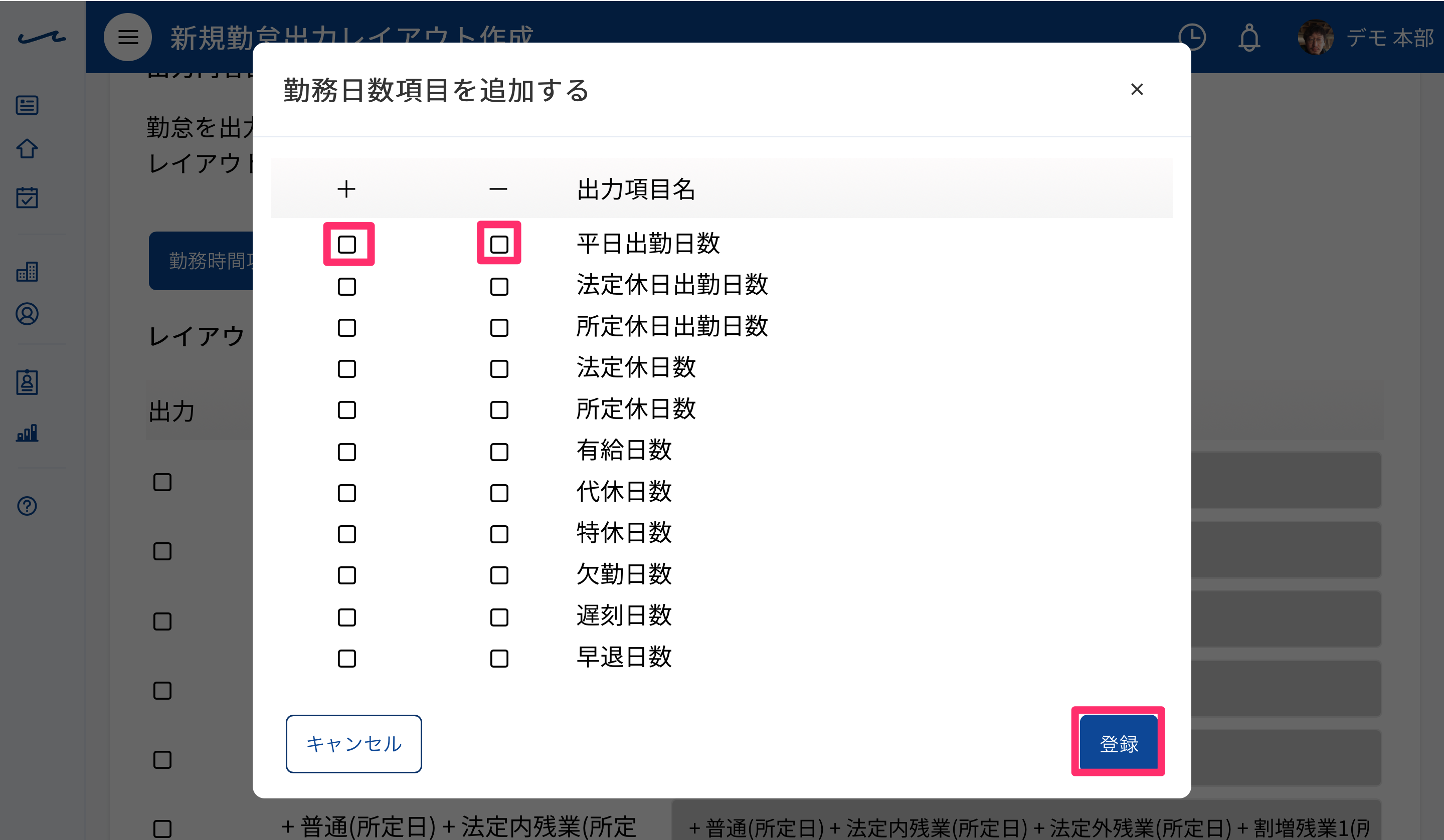Check minus box for 法定休日数
Screen dimensions: 1444x840
(499, 369)
